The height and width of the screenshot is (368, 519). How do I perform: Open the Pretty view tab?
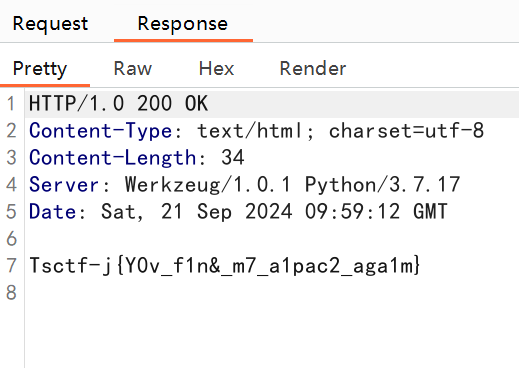40,69
